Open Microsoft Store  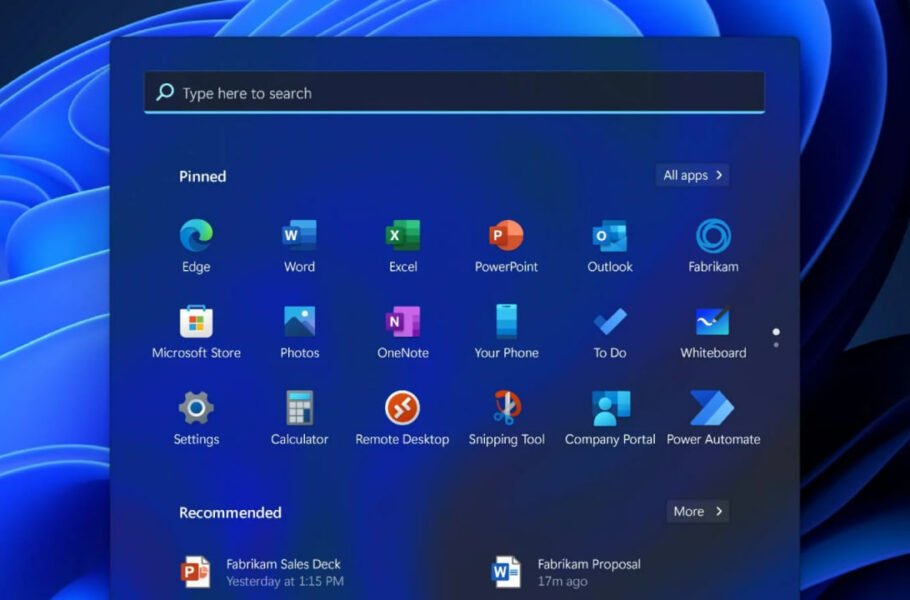[x=196, y=331]
